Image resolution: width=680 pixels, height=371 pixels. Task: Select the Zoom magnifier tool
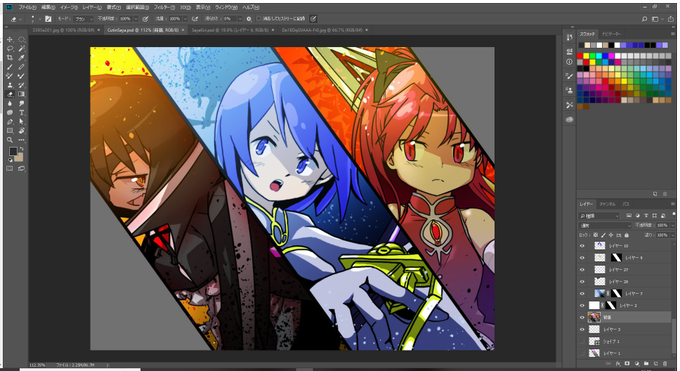[10, 140]
